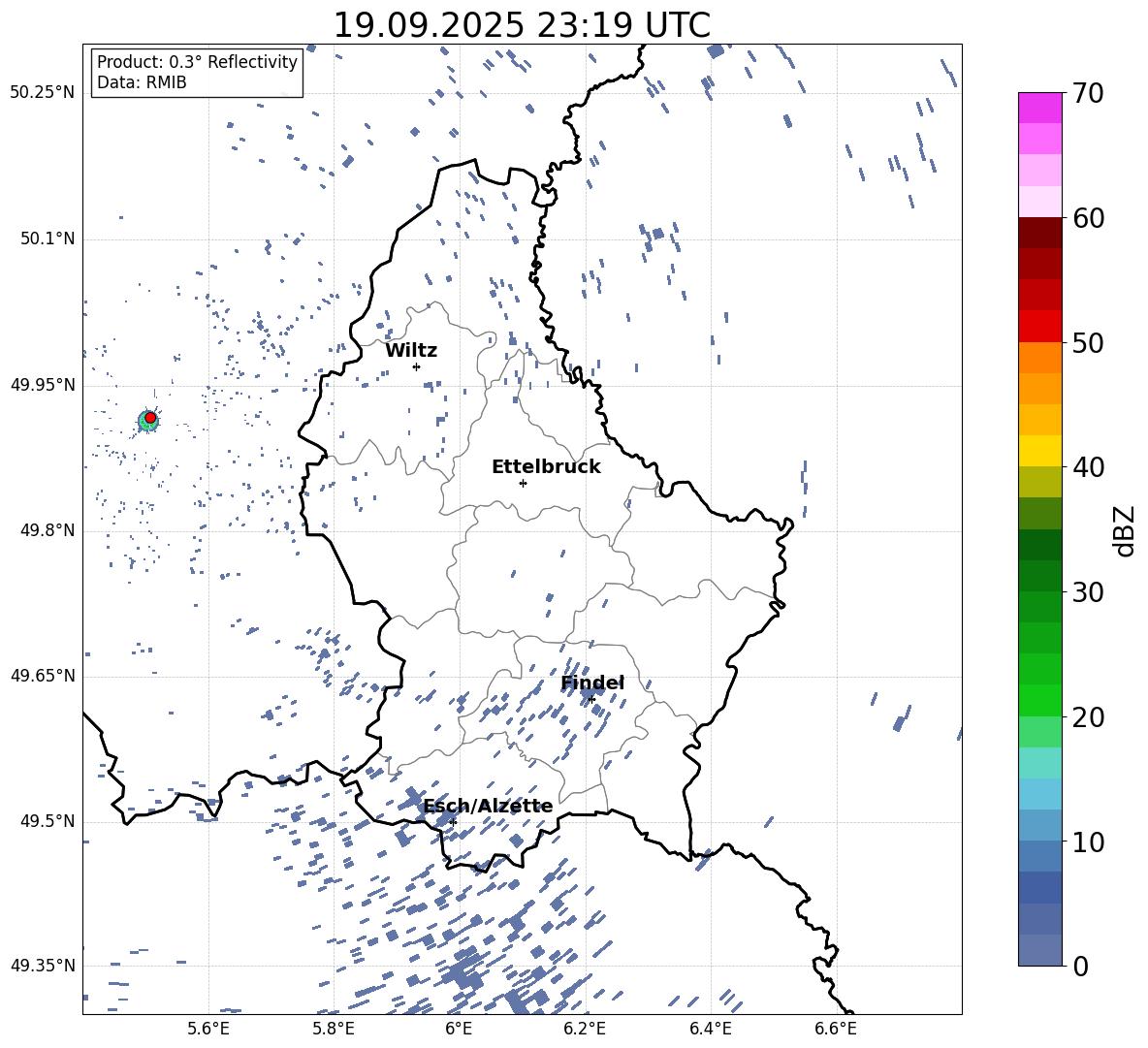Image resolution: width=1148 pixels, height=1048 pixels.
Task: Click the 6.6°E longitude label
Action: 836,1029
